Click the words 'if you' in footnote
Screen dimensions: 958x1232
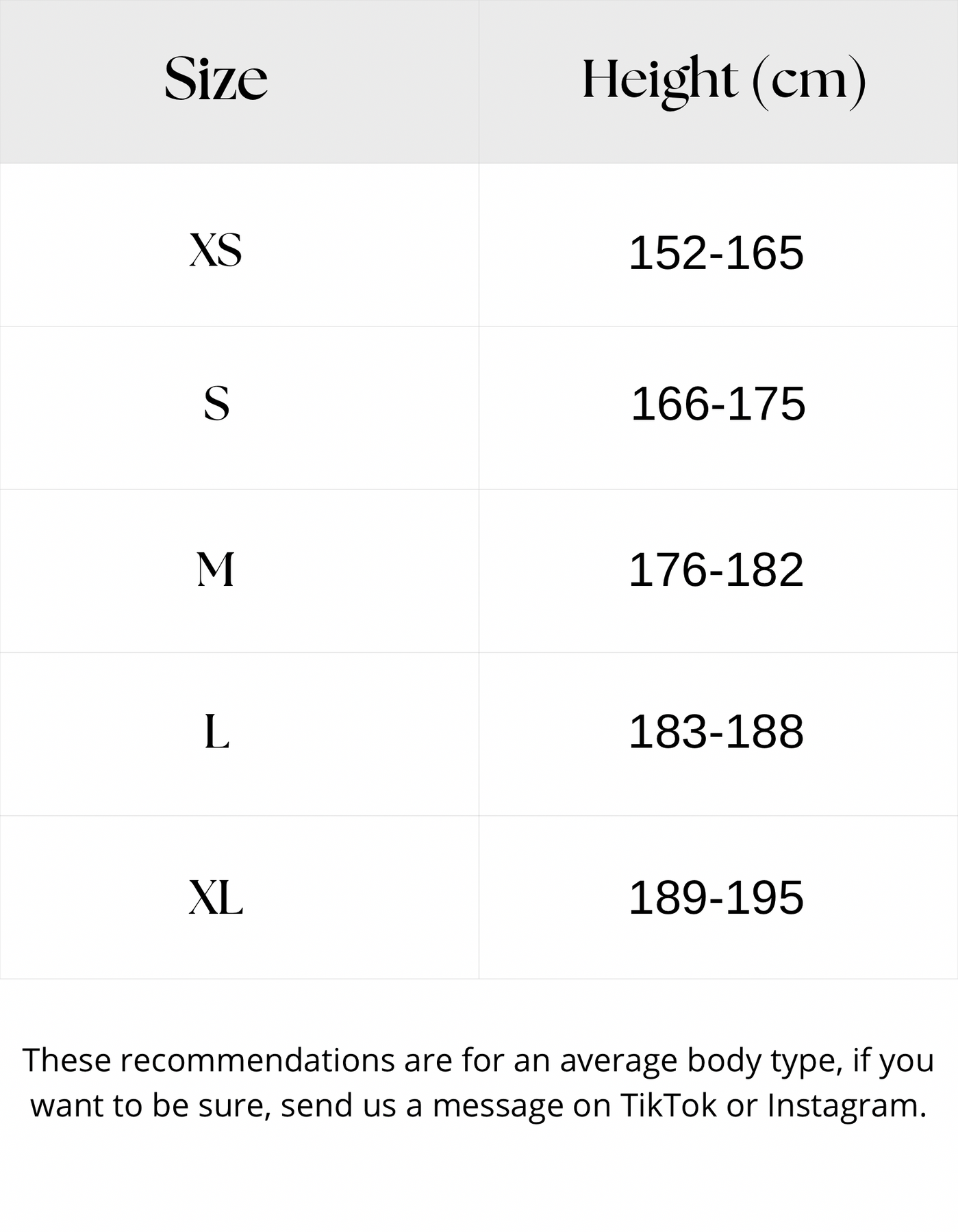point(893,1060)
